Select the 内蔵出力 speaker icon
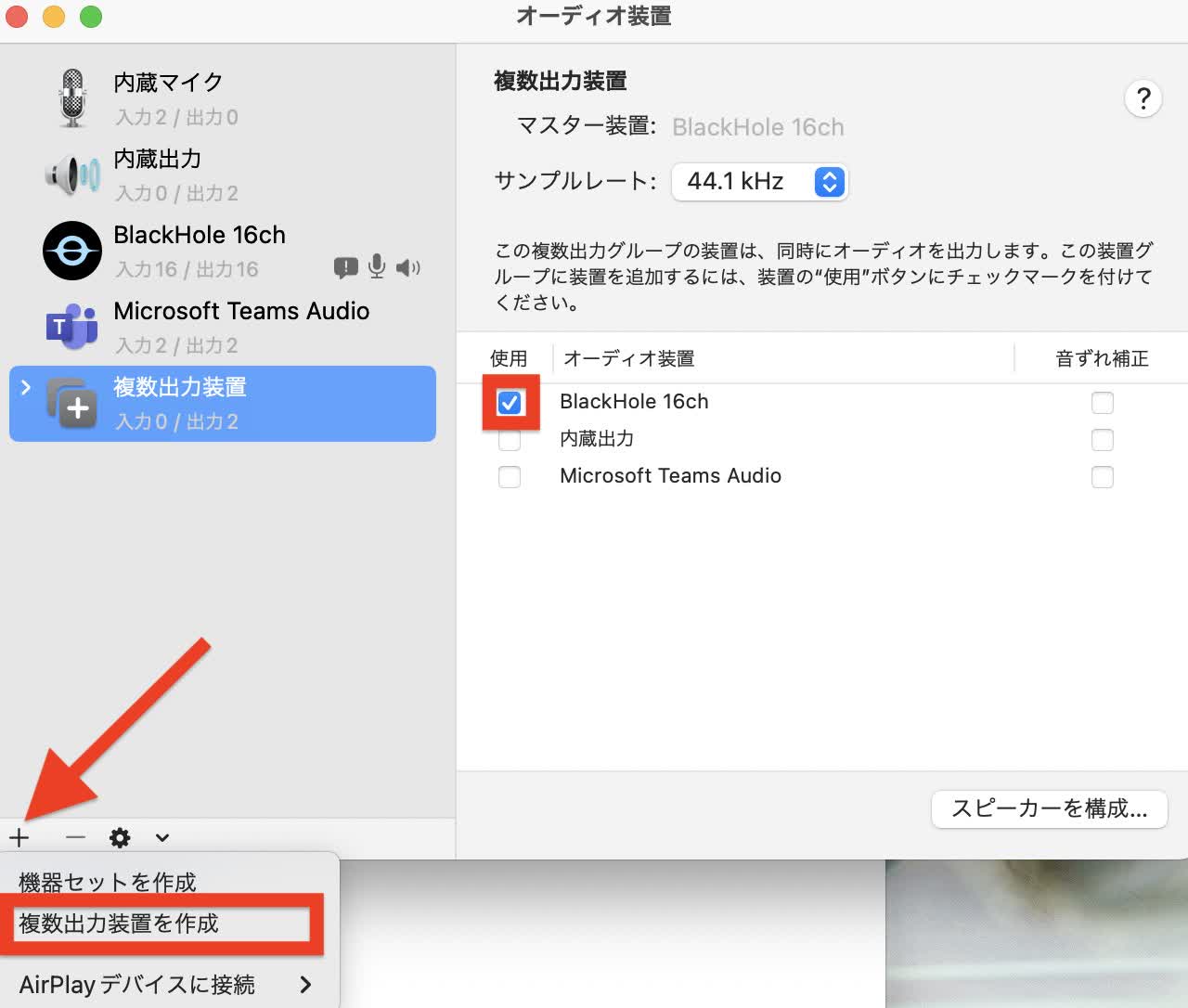The width and height of the screenshot is (1188, 1008). point(72,174)
